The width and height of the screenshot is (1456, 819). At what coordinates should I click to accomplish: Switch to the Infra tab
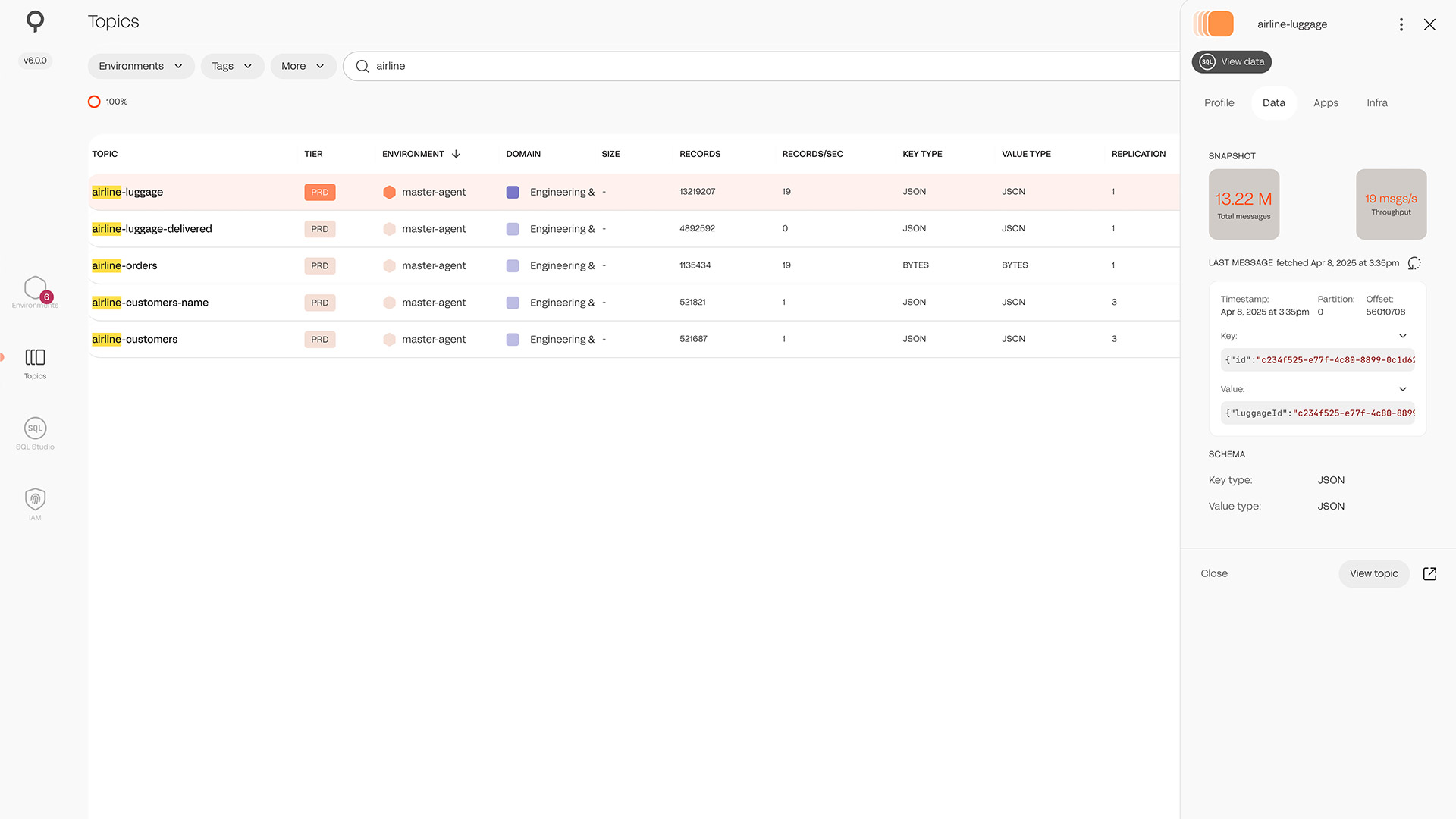(x=1377, y=103)
